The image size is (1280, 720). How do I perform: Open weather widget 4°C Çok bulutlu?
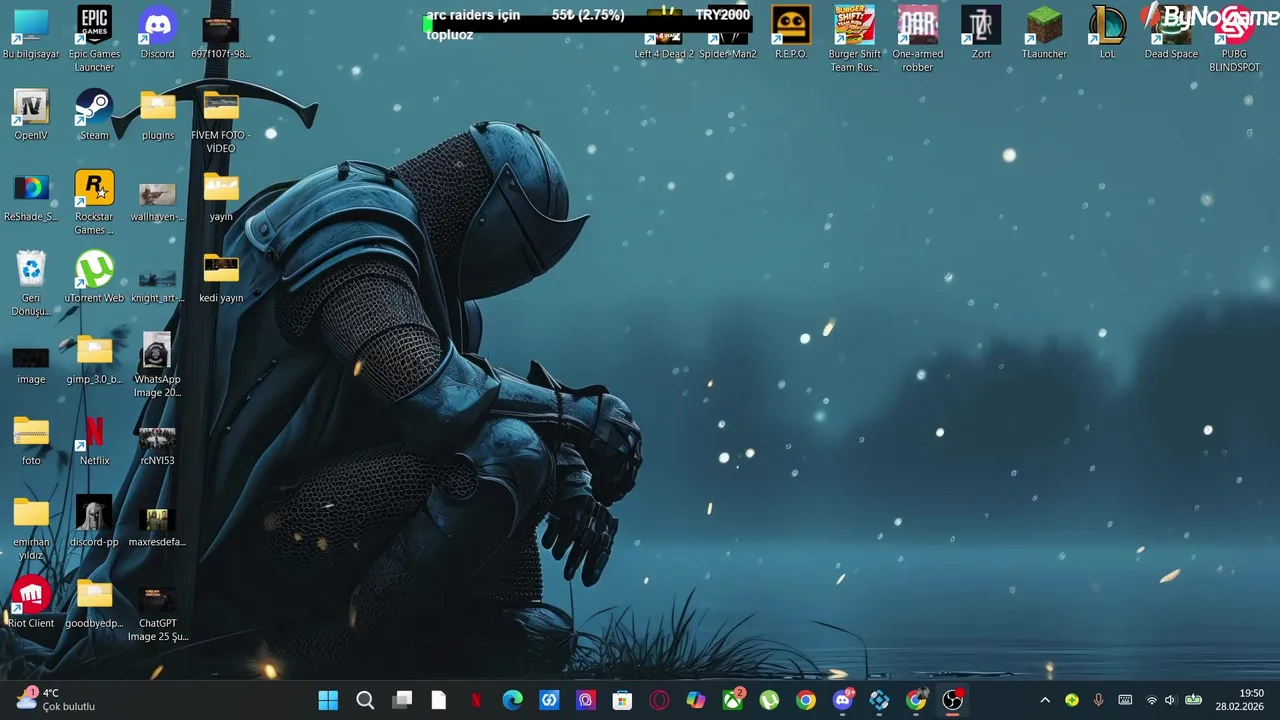56,700
